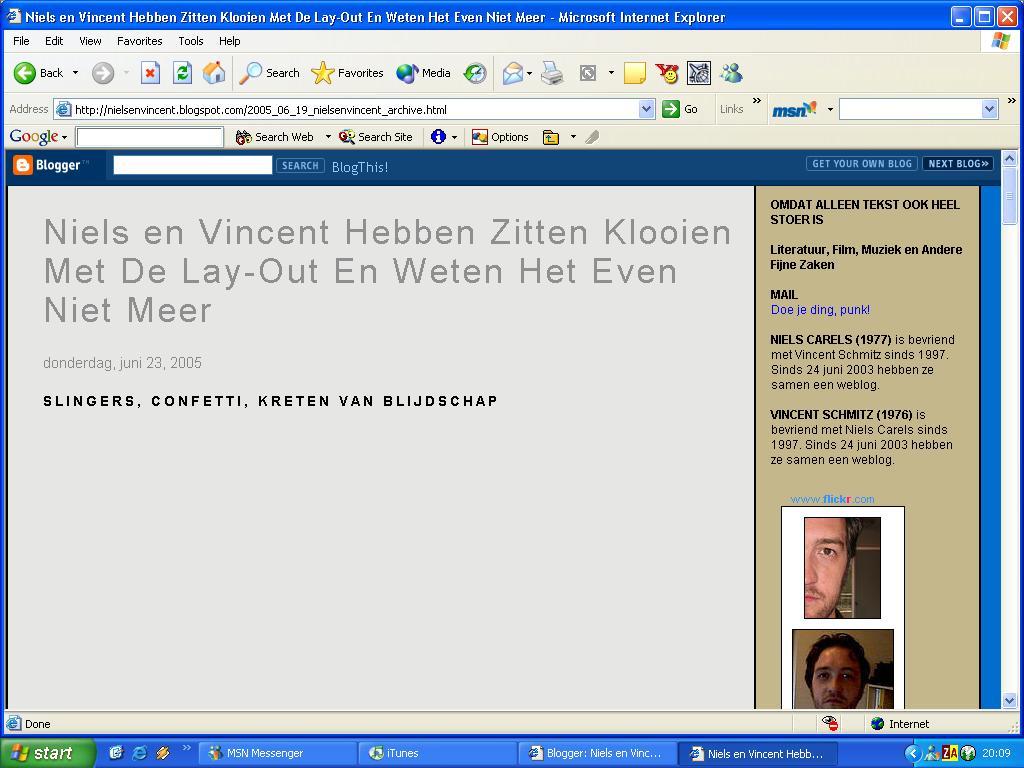Click the grey Forward arrow button
Viewport: 1024px width, 768px height.
tap(103, 73)
